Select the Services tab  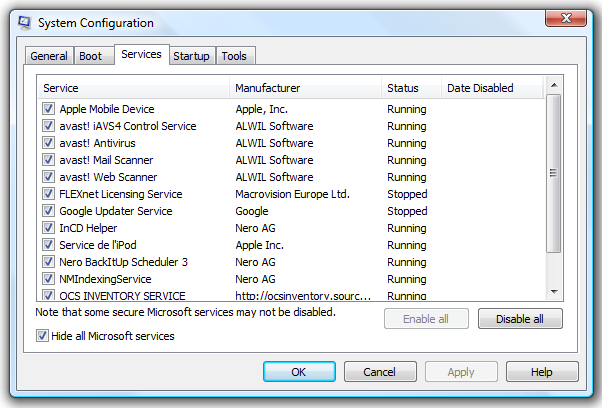coord(141,54)
